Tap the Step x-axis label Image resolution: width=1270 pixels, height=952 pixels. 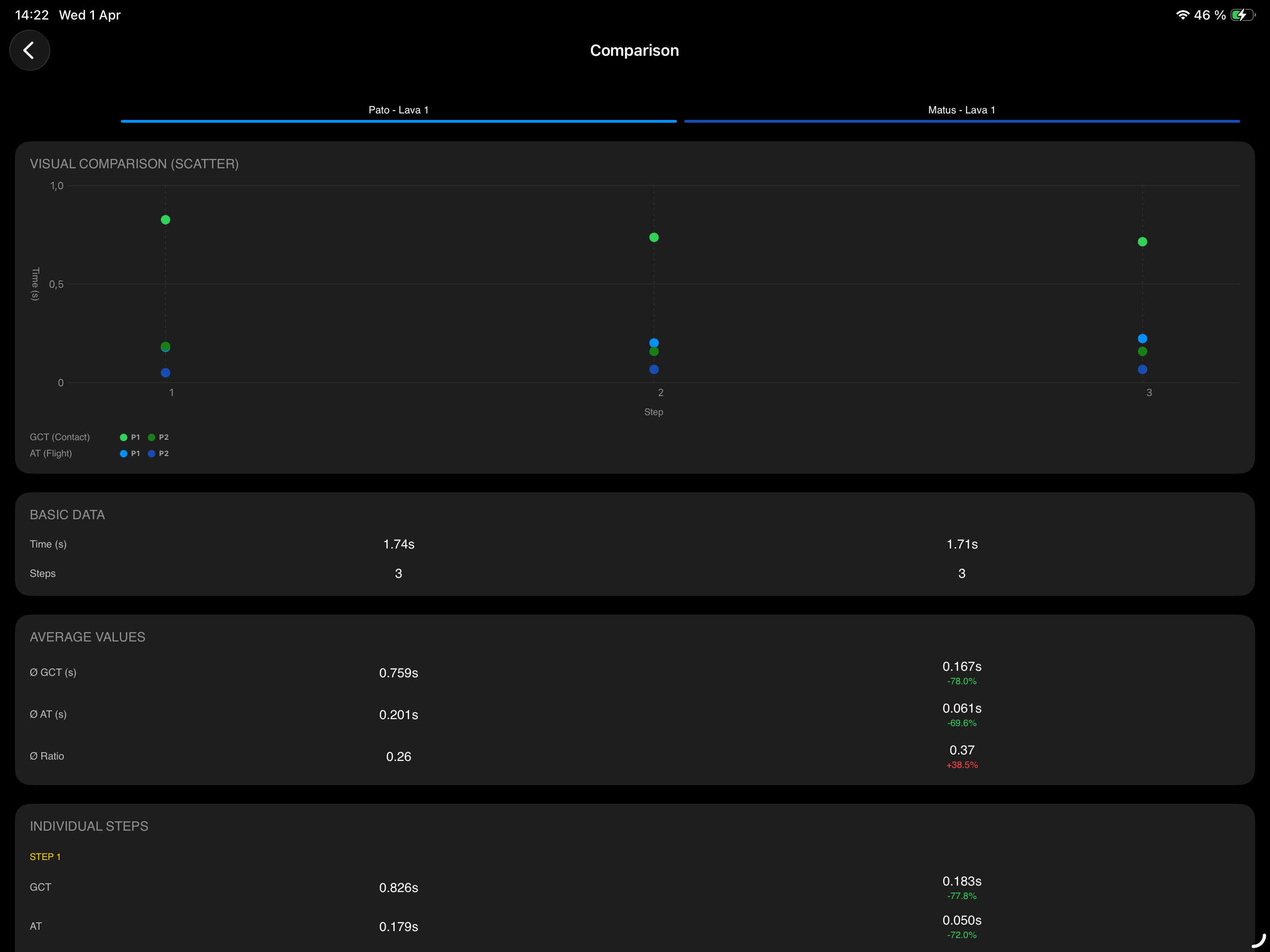point(654,412)
